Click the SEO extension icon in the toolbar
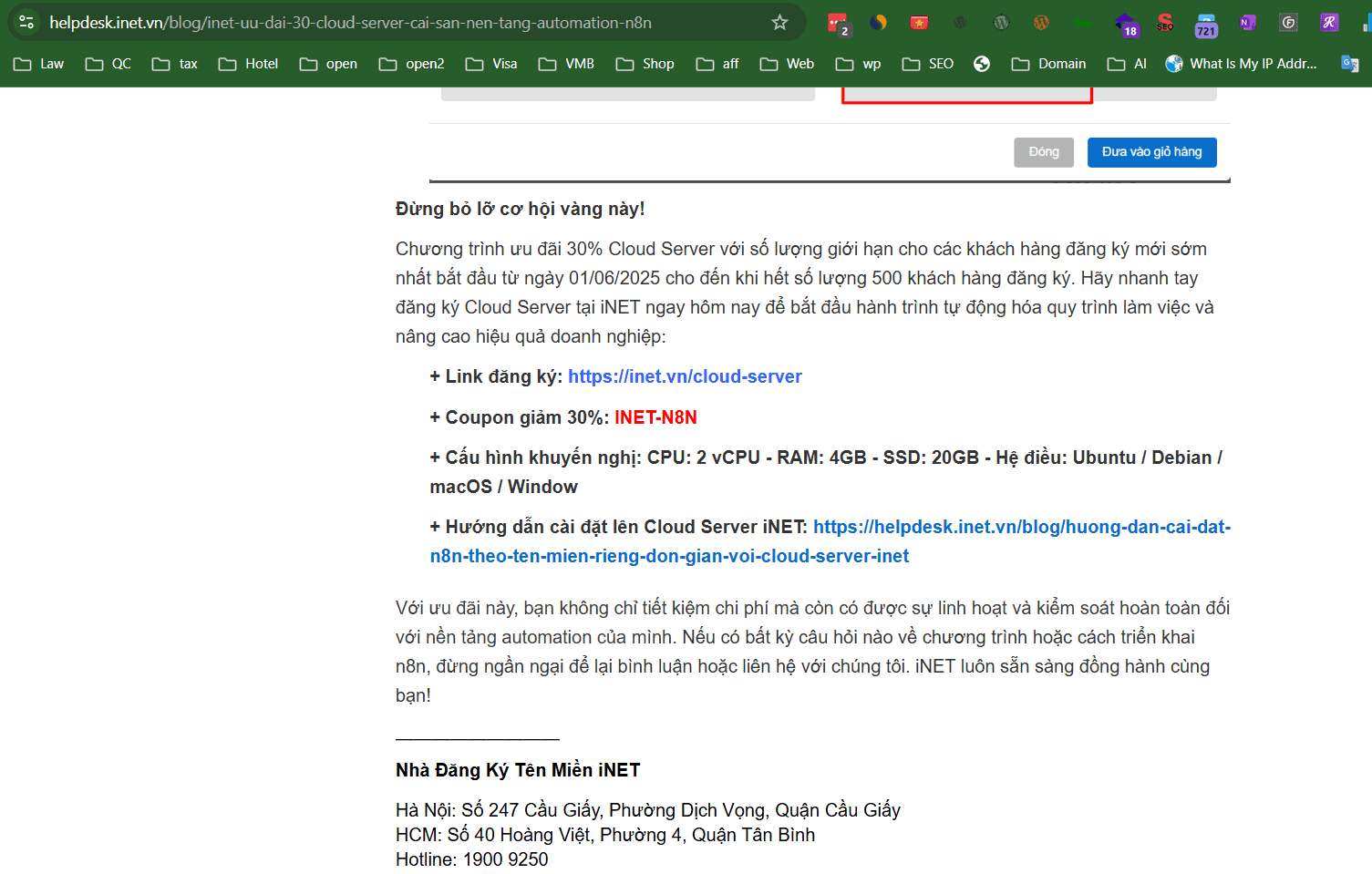Screen dimensions: 1372x874 (x=1164, y=23)
